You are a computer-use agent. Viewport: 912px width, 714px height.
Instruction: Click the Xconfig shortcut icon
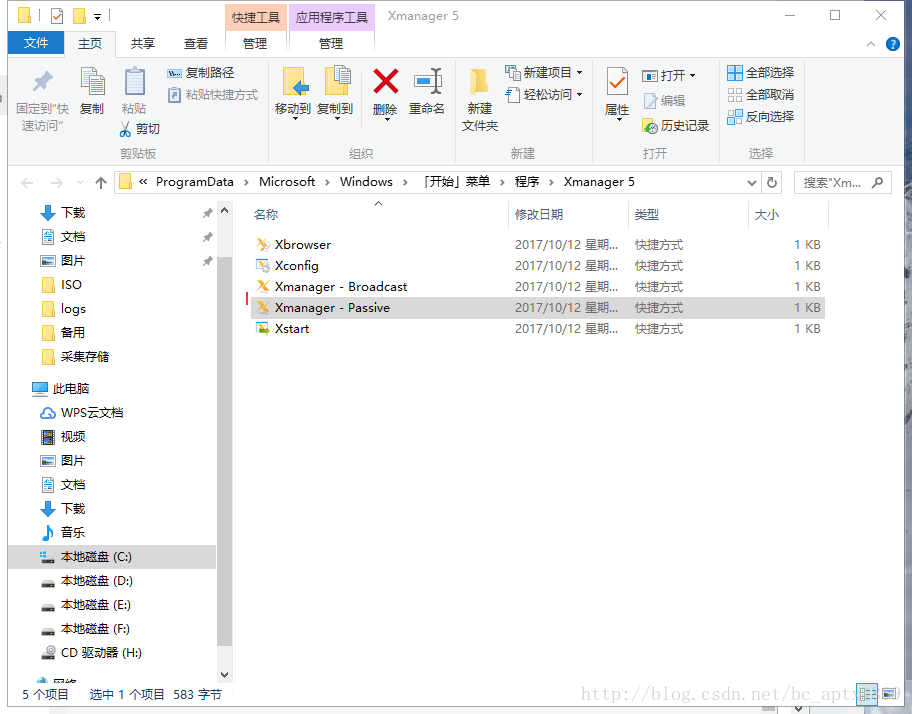pyautogui.click(x=263, y=266)
